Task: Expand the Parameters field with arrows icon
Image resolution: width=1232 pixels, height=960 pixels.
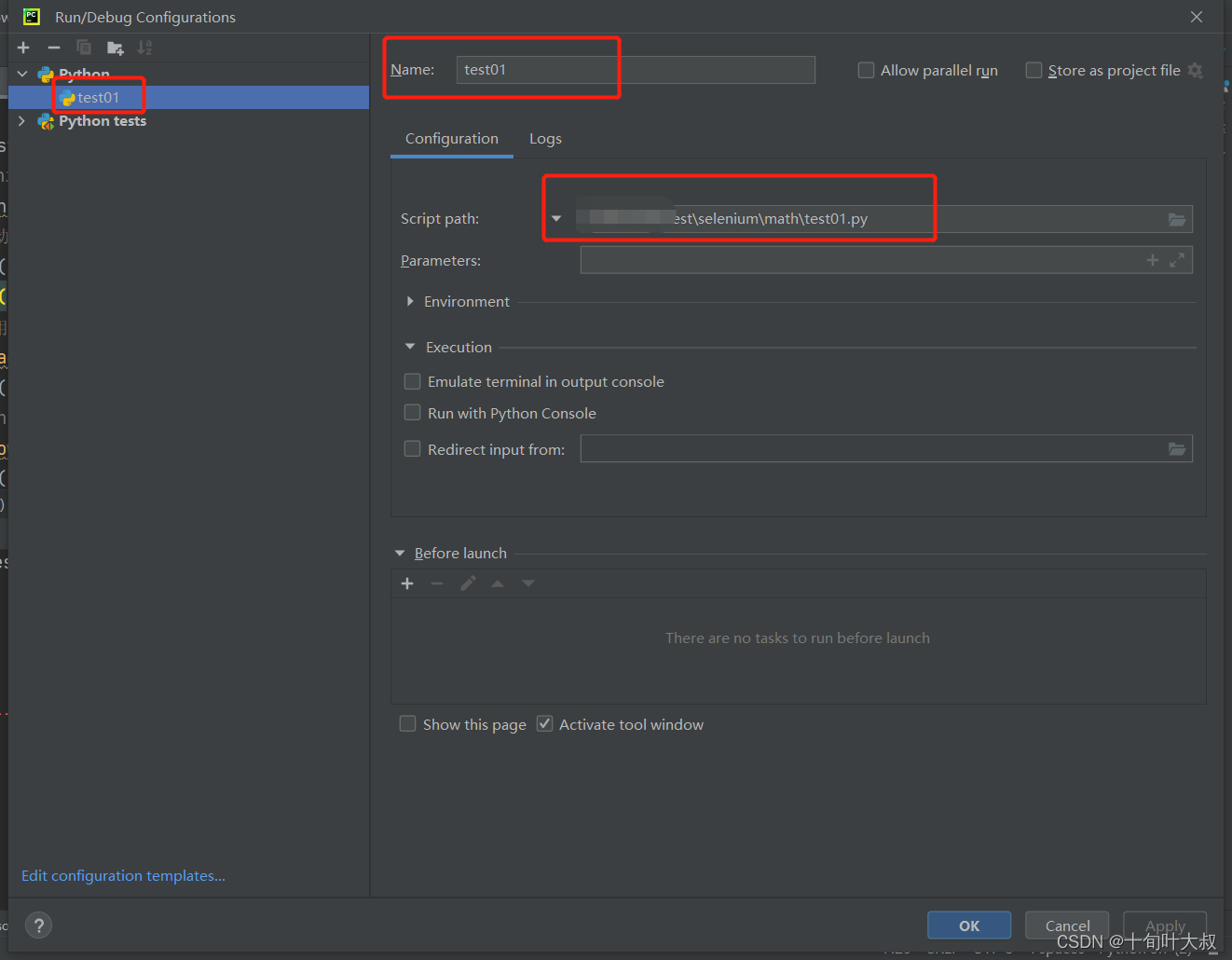Action: point(1177,260)
